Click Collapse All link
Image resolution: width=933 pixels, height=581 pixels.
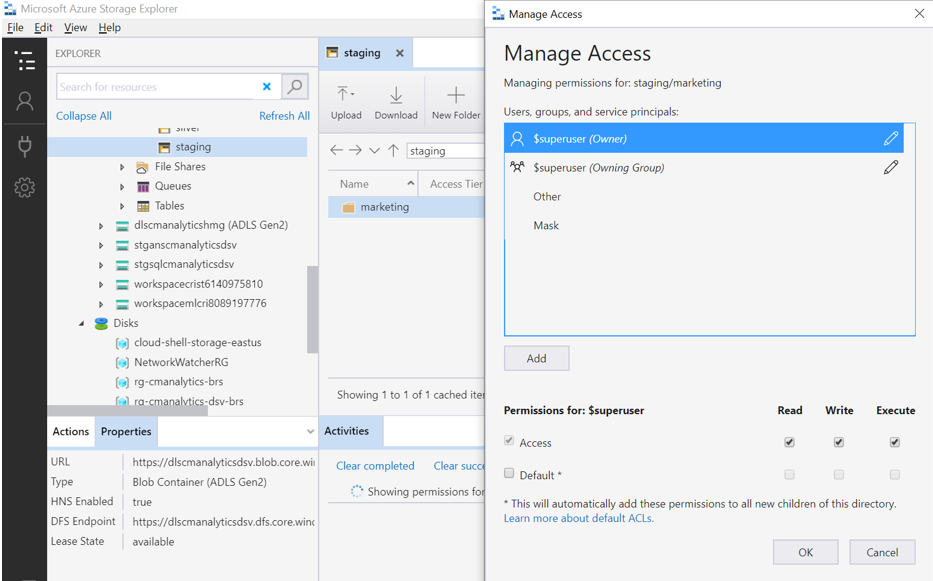(x=84, y=116)
